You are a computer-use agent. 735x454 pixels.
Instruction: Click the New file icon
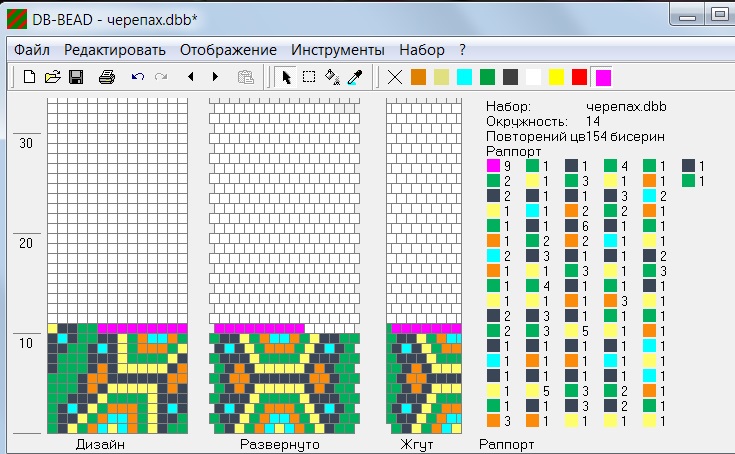[29, 77]
